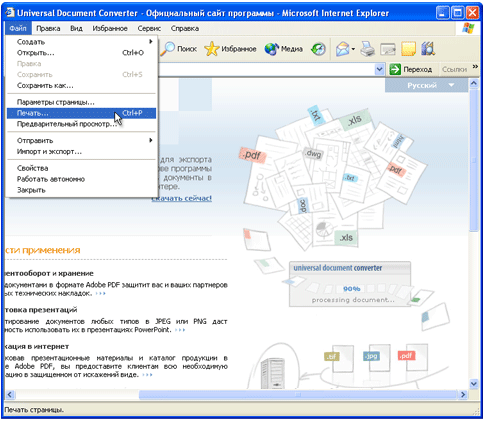The image size is (484, 422).
Task: Open link arrows after презентациях PowerPoint
Action: pyautogui.click(x=180, y=330)
